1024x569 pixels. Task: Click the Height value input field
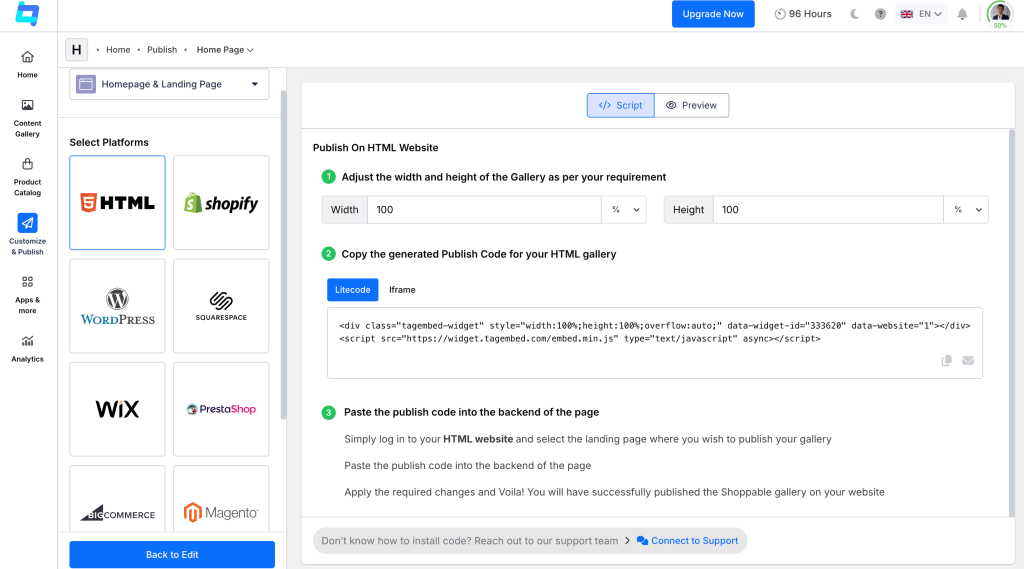[x=828, y=210]
